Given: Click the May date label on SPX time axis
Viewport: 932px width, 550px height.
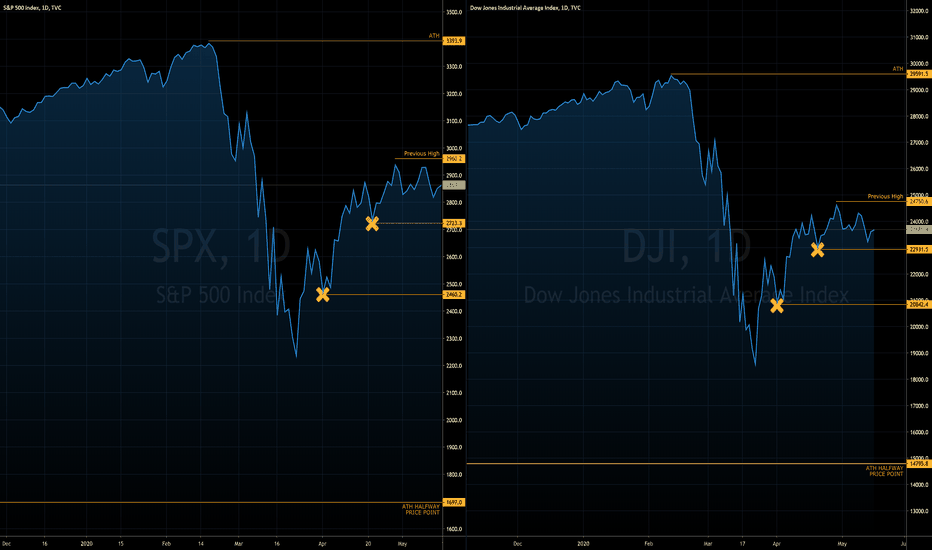Looking at the screenshot, I should (402, 543).
